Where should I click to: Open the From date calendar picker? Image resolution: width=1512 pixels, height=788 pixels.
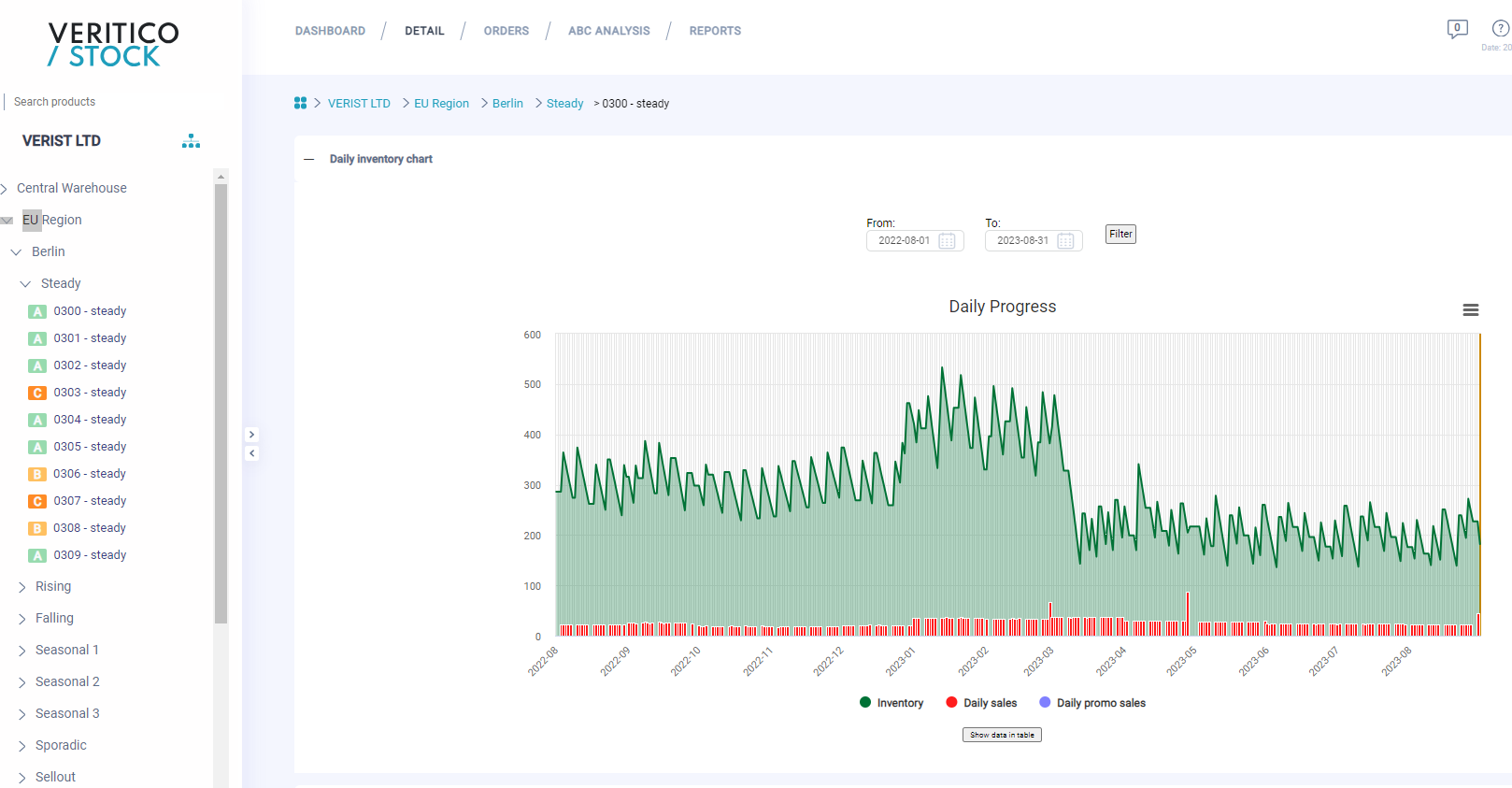coord(947,241)
